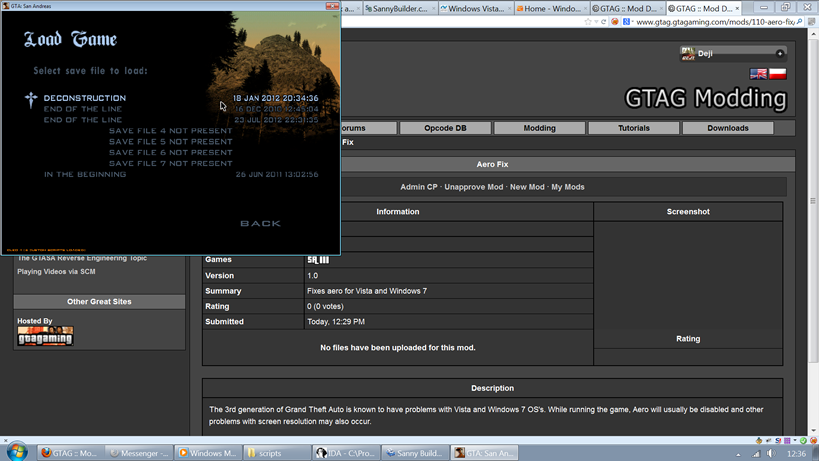Image resolution: width=819 pixels, height=461 pixels.
Task: Expand the Deji user menu plus button
Action: (780, 53)
